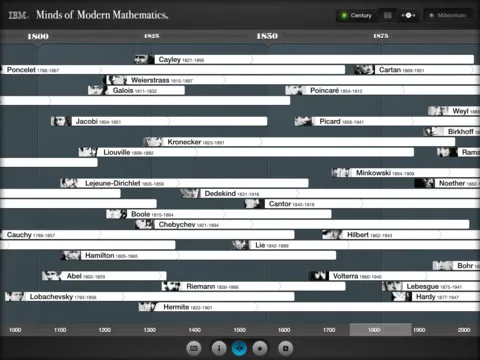Click the 1875 marker on top ruler
The image size is (480, 360).
click(x=381, y=36)
